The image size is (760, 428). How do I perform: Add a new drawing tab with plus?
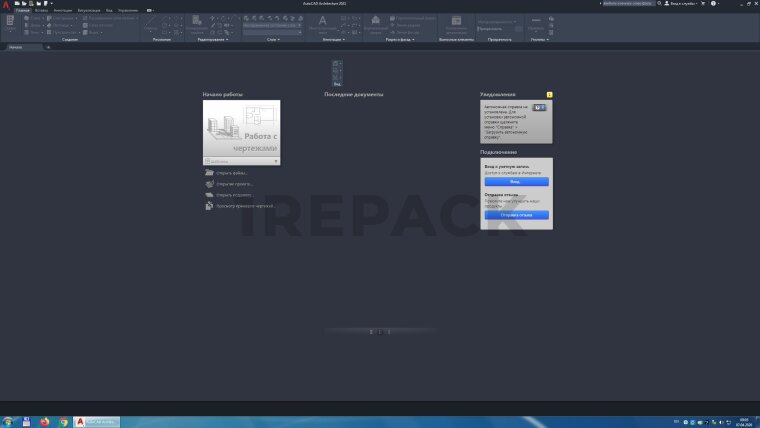point(49,47)
